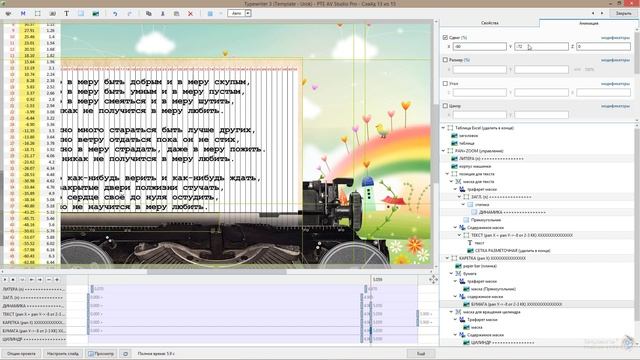Image resolution: width=640 pixels, height=360 pixels.
Task: Click Настроить слайд button
Action: 62,353
